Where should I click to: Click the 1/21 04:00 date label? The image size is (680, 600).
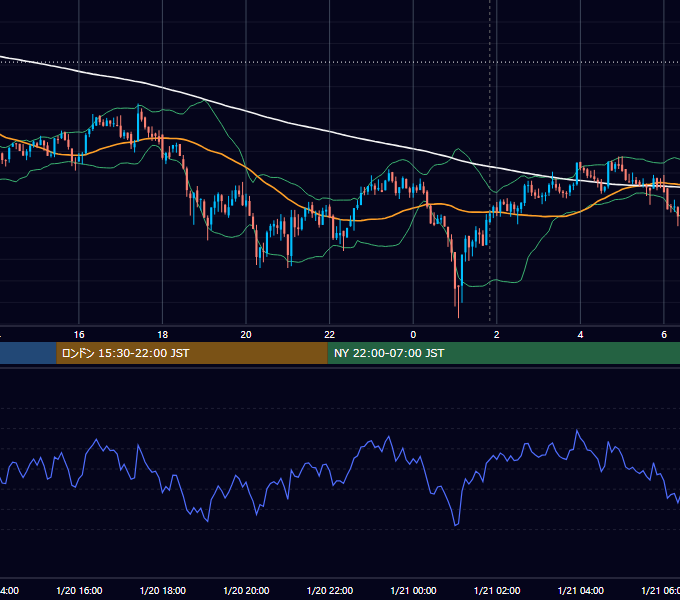click(580, 590)
